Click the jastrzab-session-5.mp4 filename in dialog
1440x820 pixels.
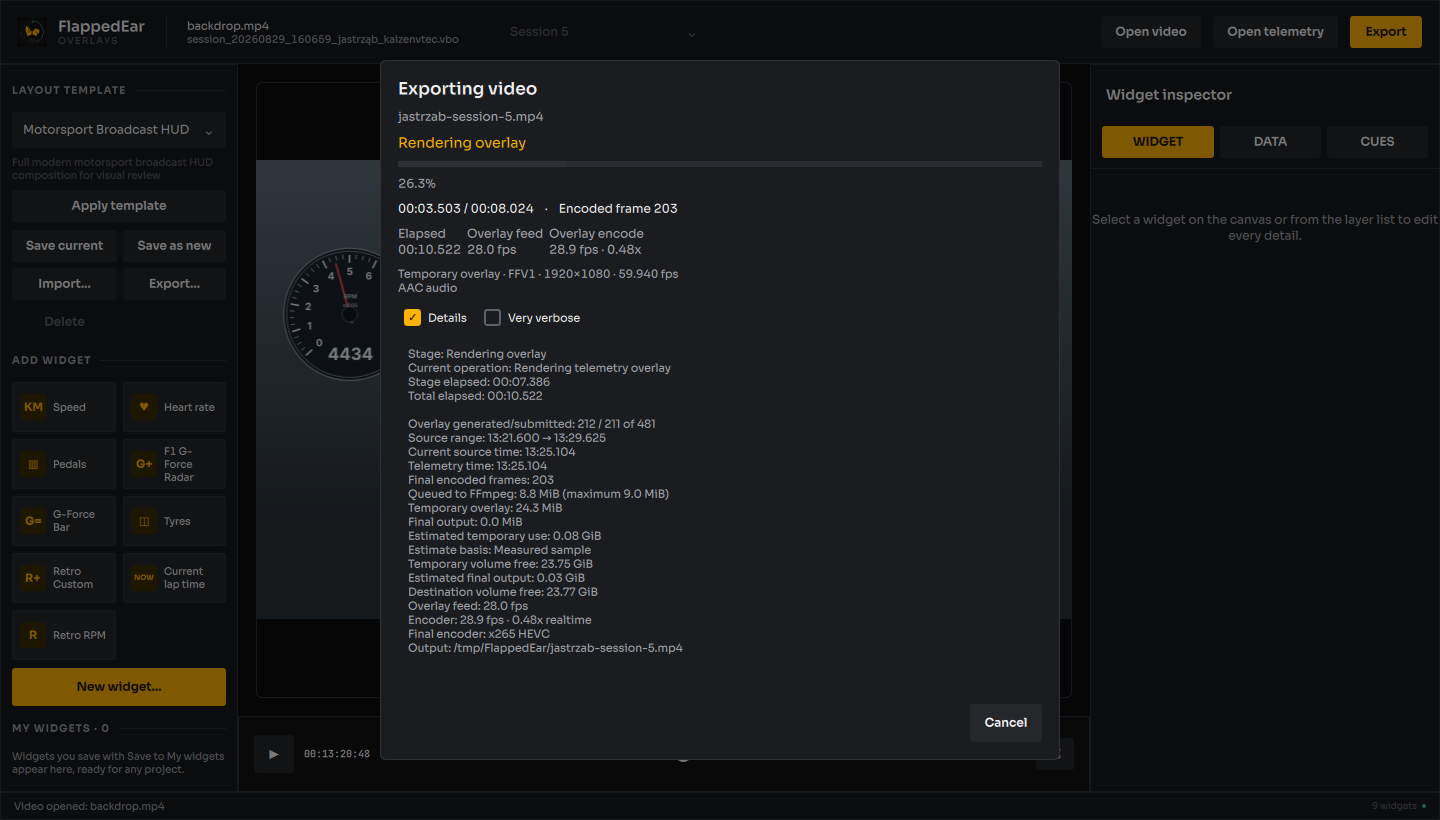click(471, 117)
